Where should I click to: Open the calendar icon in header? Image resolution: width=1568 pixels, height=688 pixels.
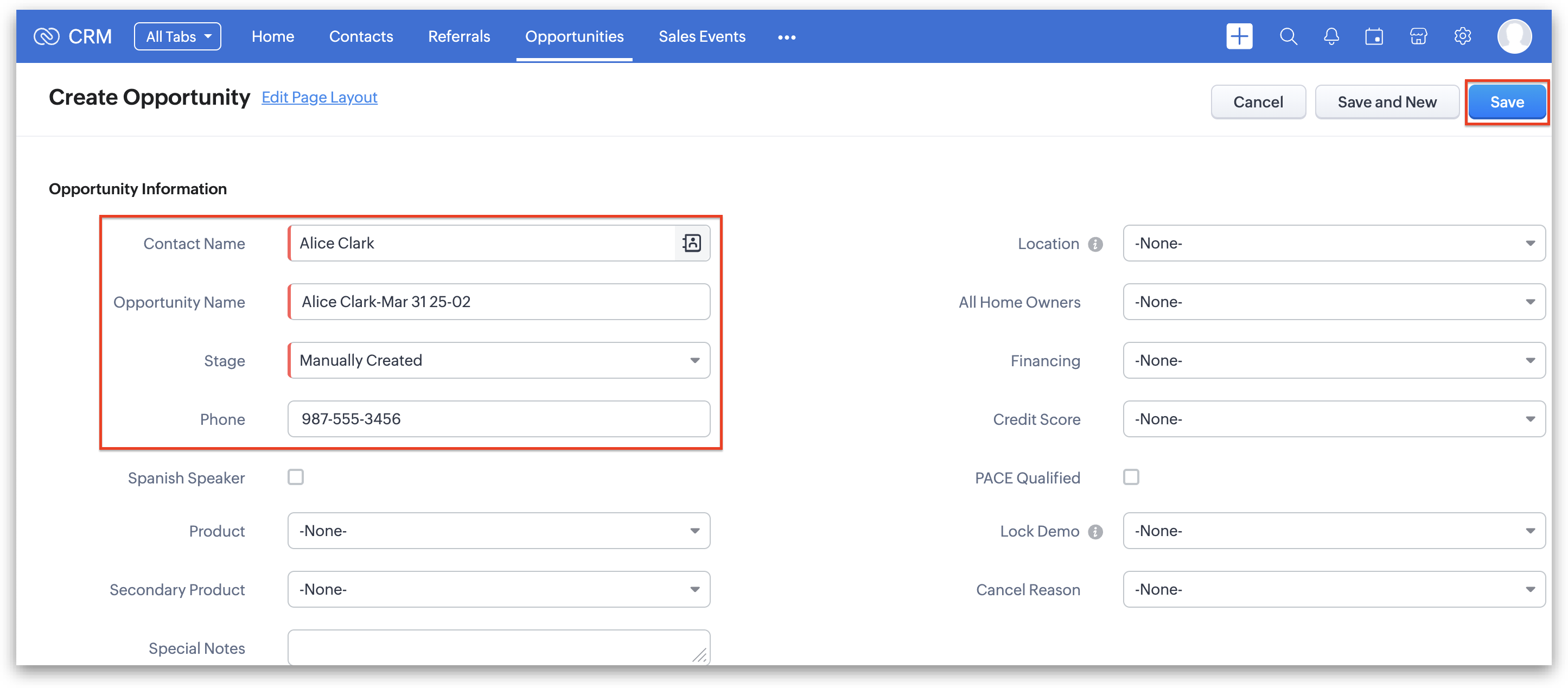pos(1374,36)
